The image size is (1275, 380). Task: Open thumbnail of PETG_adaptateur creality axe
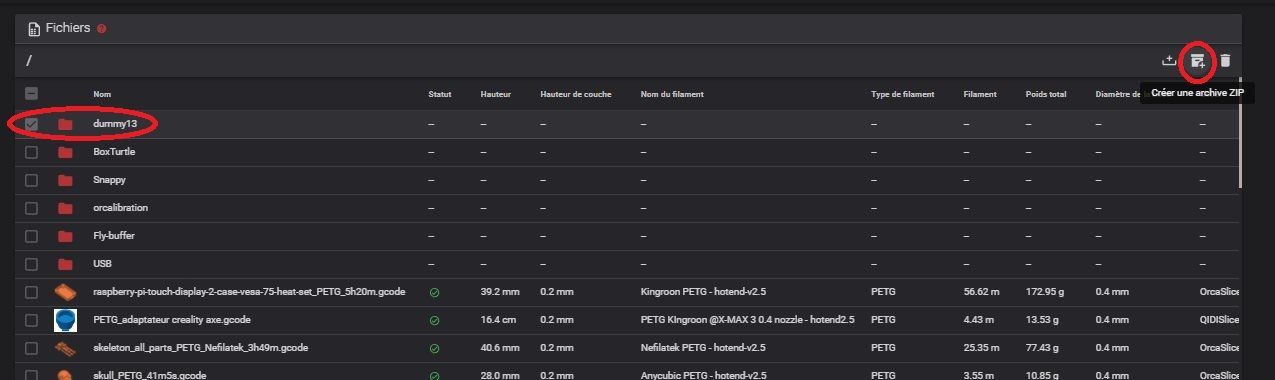(x=66, y=320)
